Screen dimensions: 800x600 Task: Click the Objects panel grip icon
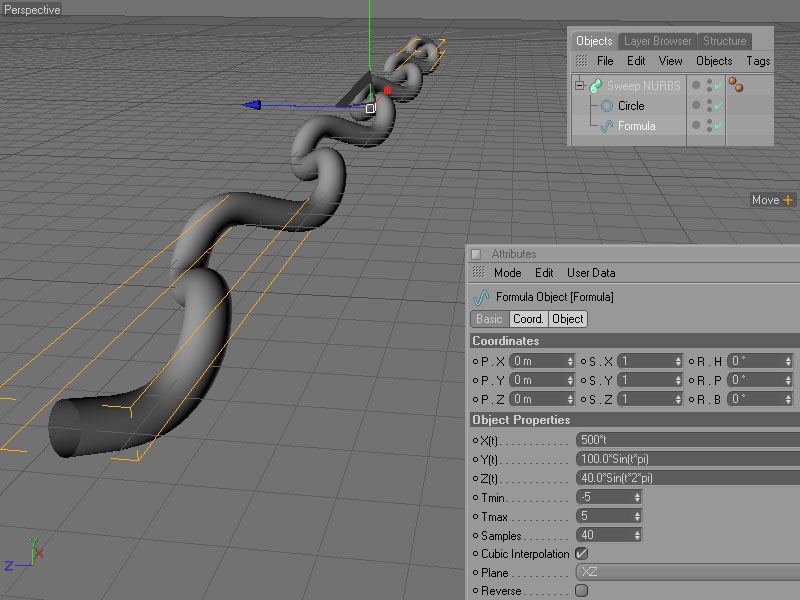[x=582, y=61]
